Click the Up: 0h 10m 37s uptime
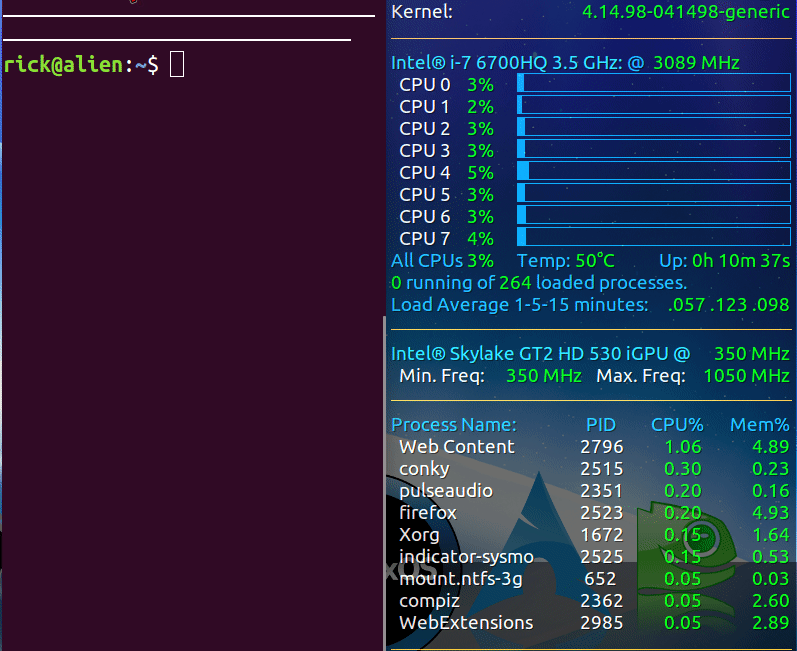 pos(724,261)
